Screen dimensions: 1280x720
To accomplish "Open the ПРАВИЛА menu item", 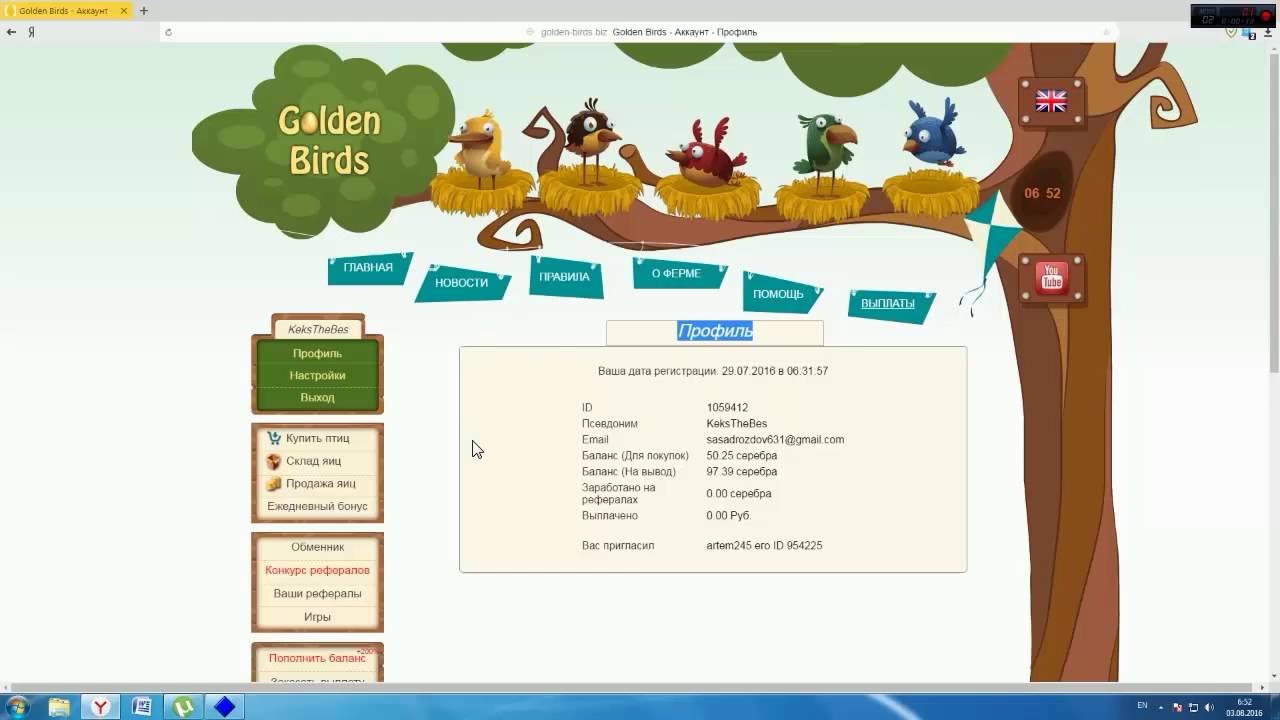I will (x=564, y=277).
